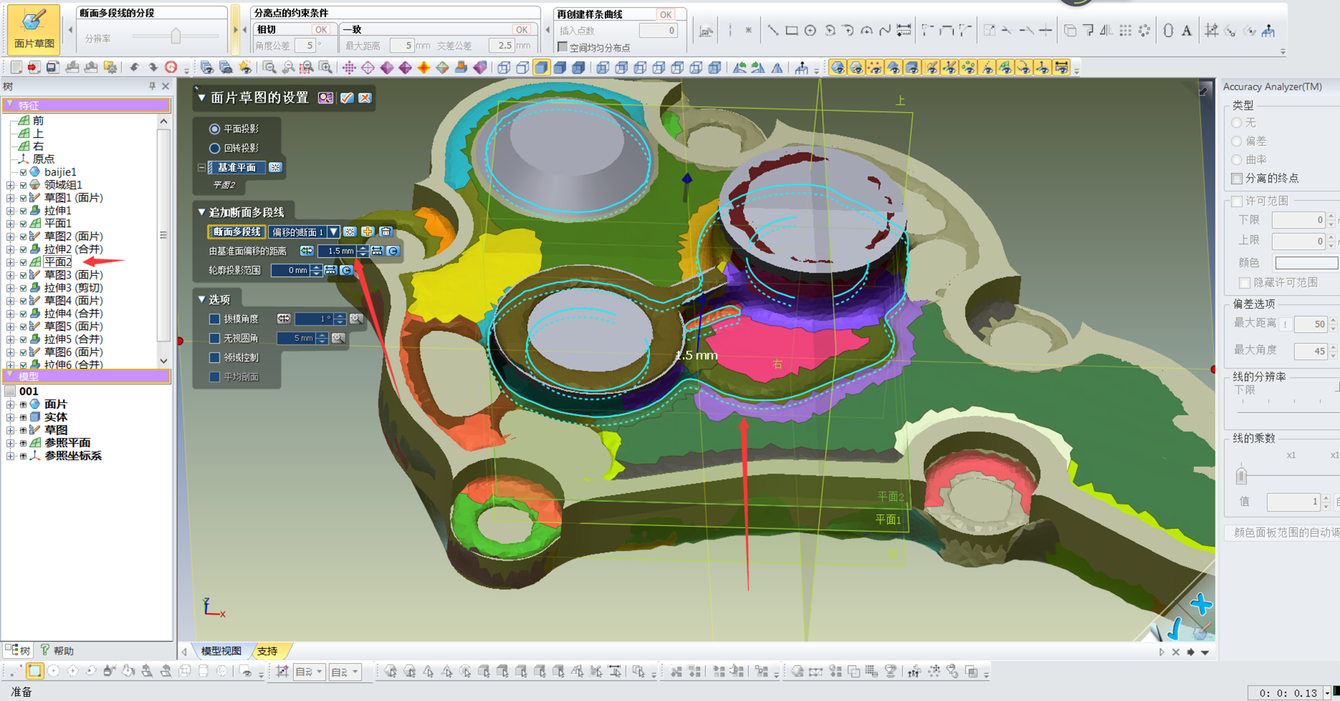Click the Undo arrow in toolbar
This screenshot has width=1340, height=701.
[x=134, y=68]
